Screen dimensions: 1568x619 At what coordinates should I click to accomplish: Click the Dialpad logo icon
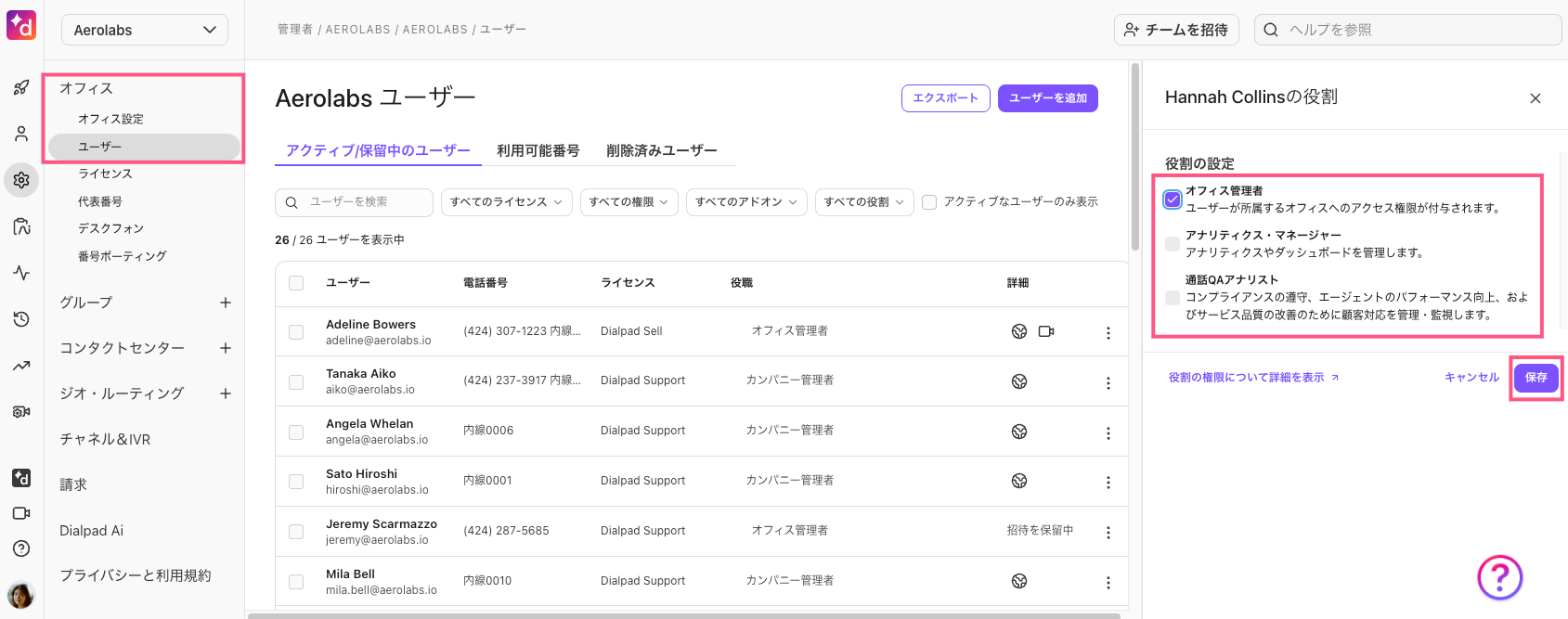coord(21,25)
